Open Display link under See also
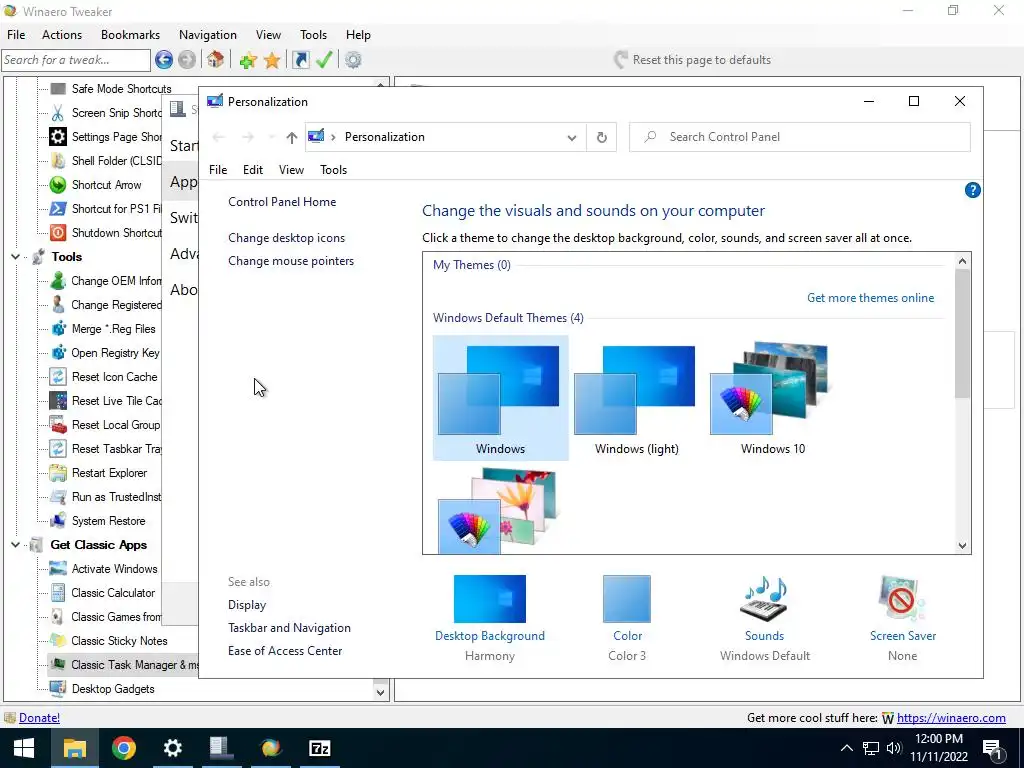 pos(247,605)
